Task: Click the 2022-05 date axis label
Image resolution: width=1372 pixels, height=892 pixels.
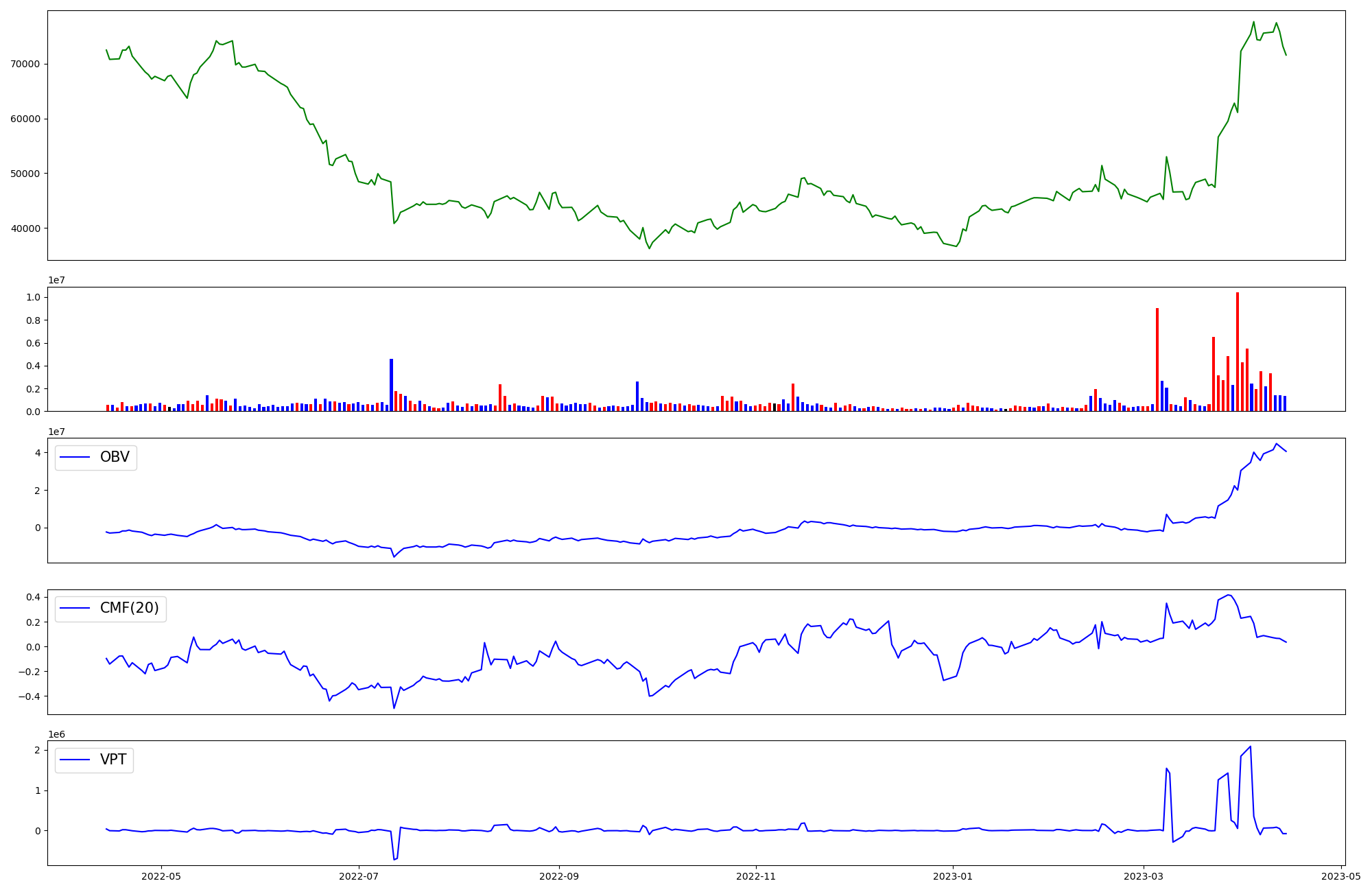Action: pyautogui.click(x=161, y=876)
